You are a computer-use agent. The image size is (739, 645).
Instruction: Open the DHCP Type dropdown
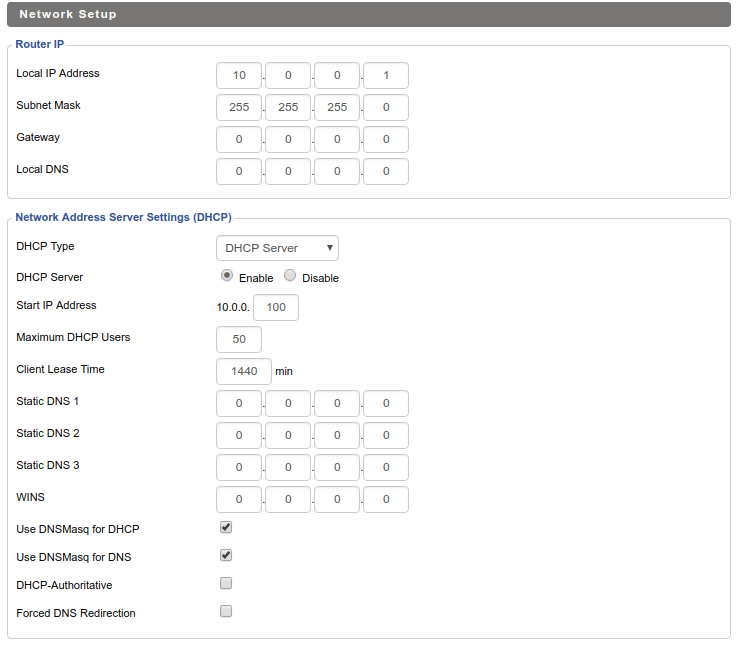click(277, 248)
